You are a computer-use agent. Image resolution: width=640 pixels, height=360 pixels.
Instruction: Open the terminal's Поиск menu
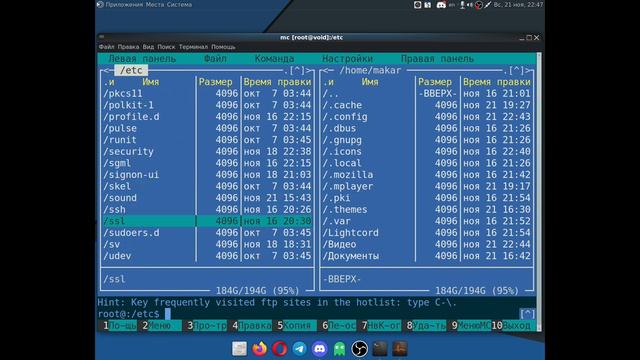[166, 47]
